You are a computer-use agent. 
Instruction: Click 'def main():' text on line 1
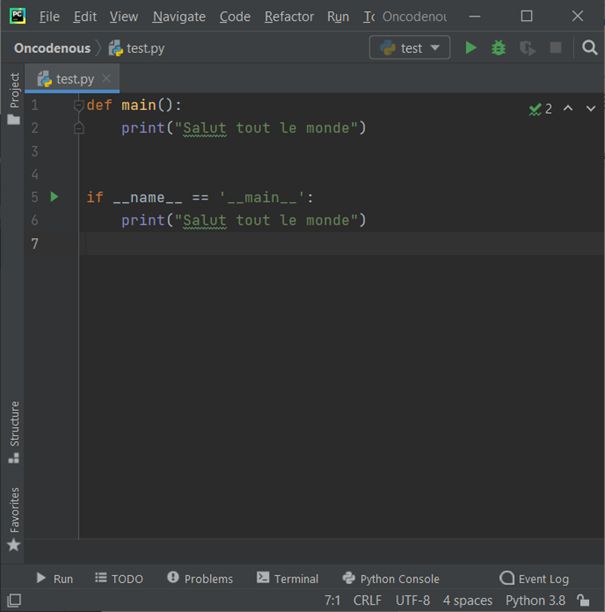pyautogui.click(x=134, y=105)
